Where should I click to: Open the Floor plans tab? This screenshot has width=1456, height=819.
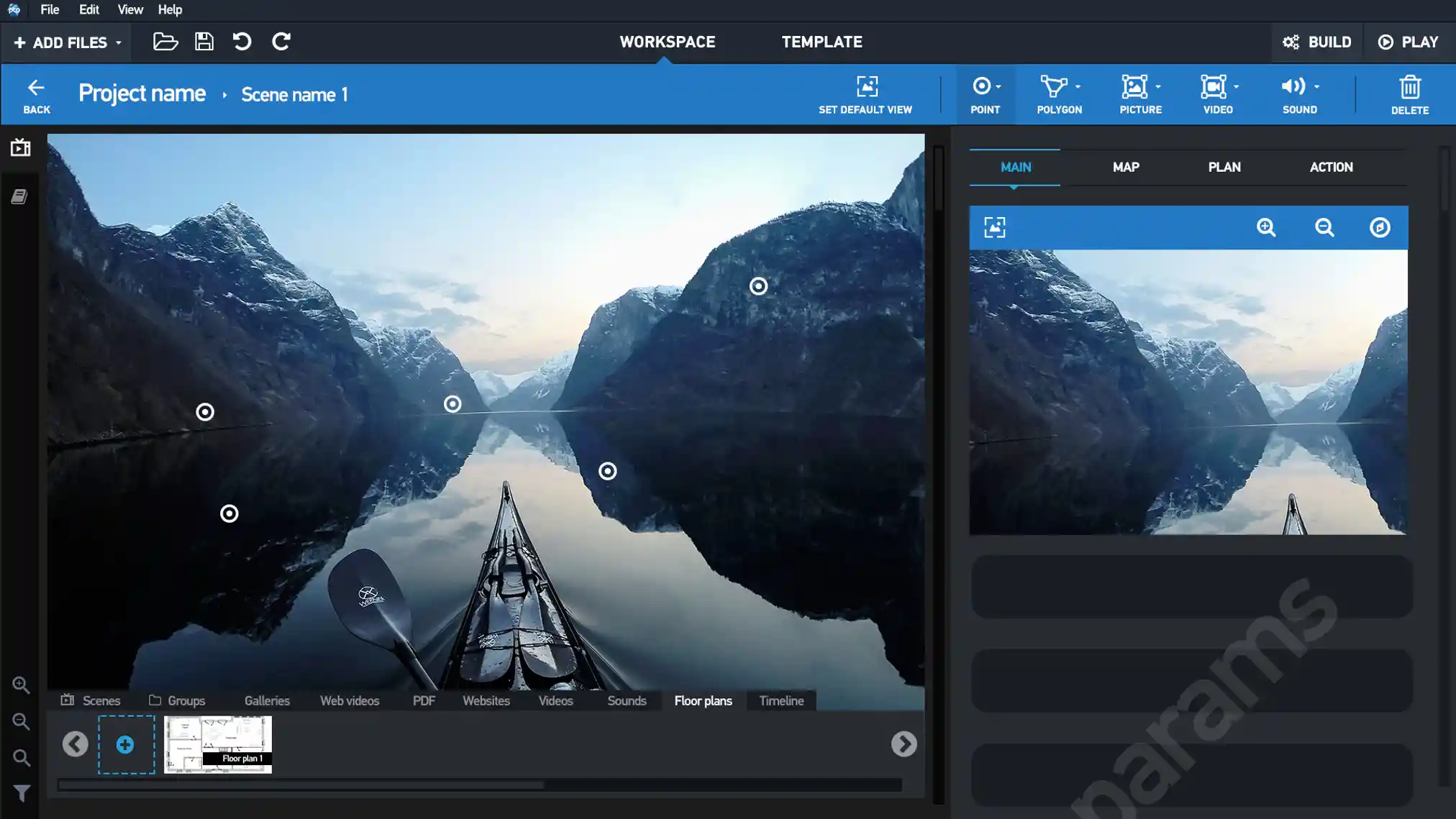[x=703, y=700]
